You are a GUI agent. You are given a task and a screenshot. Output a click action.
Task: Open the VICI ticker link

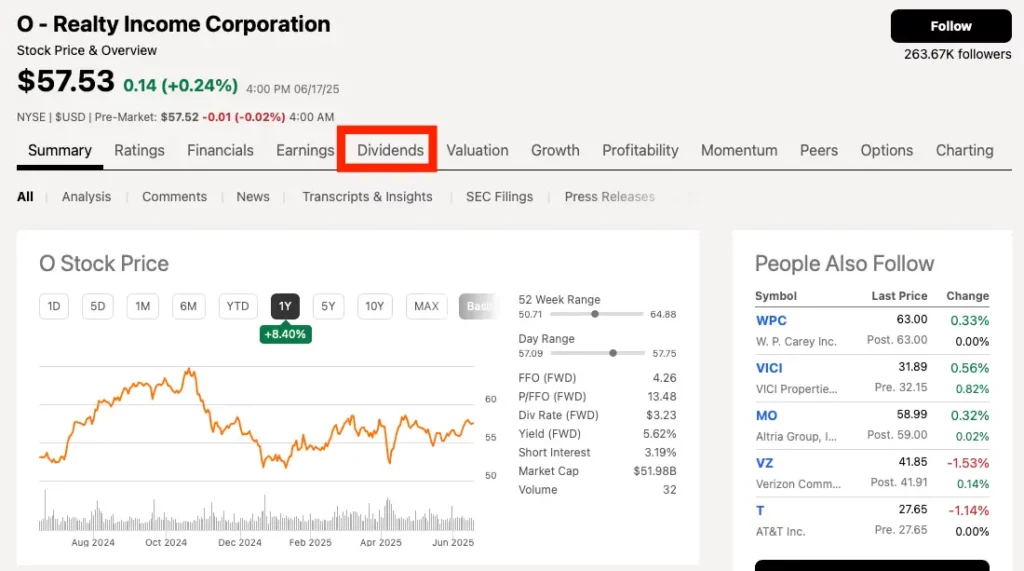769,368
